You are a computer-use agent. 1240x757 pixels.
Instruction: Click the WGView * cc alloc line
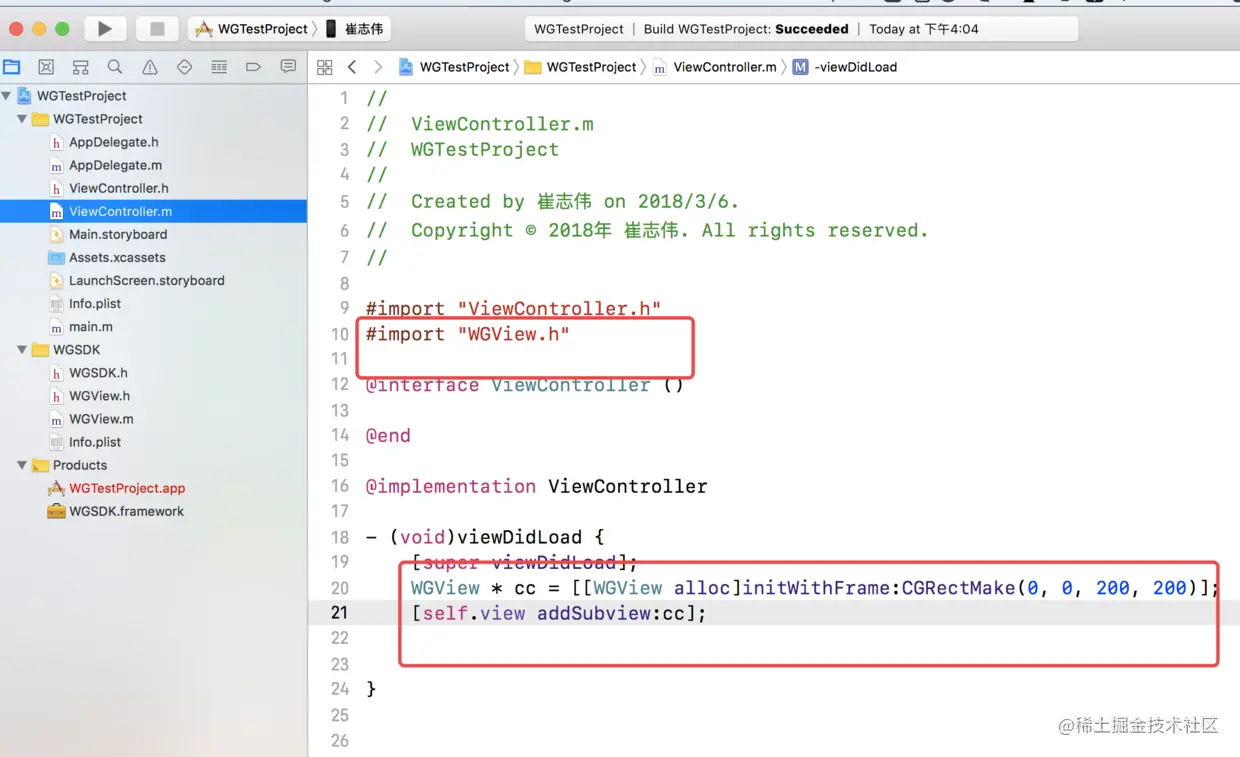tap(815, 588)
